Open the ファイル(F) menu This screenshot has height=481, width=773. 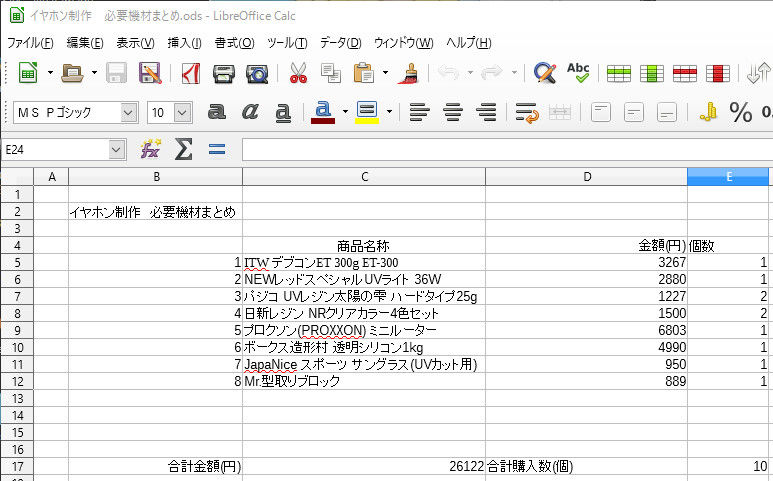click(30, 43)
